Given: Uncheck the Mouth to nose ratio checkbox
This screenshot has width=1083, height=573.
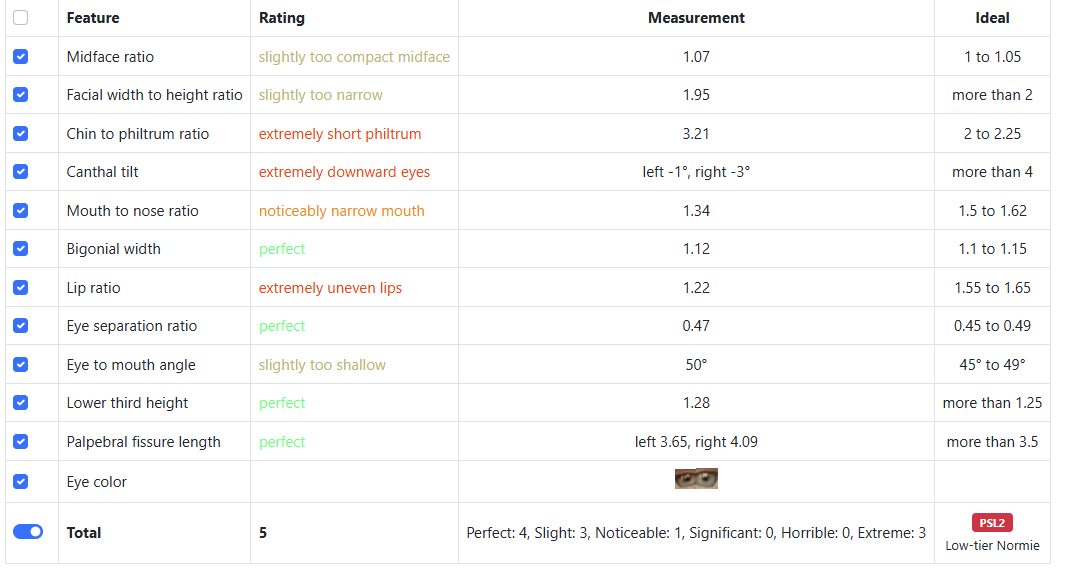Looking at the screenshot, I should click(x=21, y=211).
